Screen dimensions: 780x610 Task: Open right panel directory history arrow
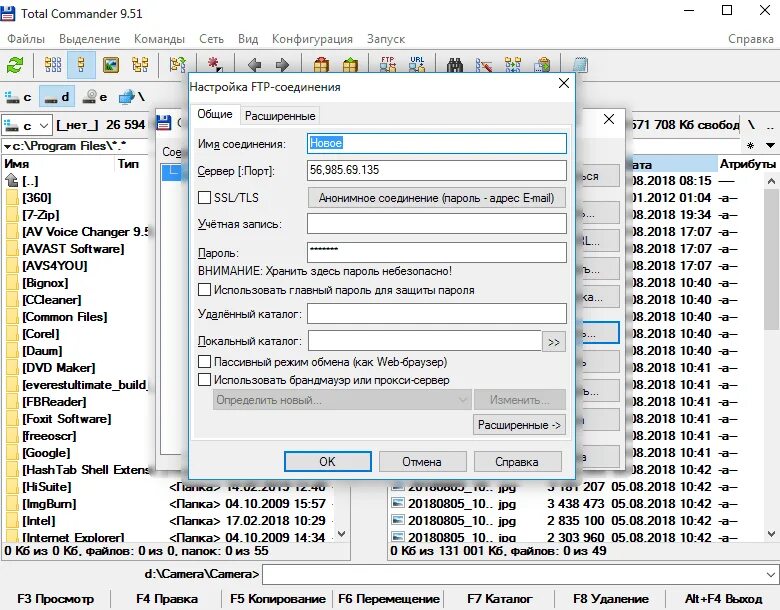[770, 146]
